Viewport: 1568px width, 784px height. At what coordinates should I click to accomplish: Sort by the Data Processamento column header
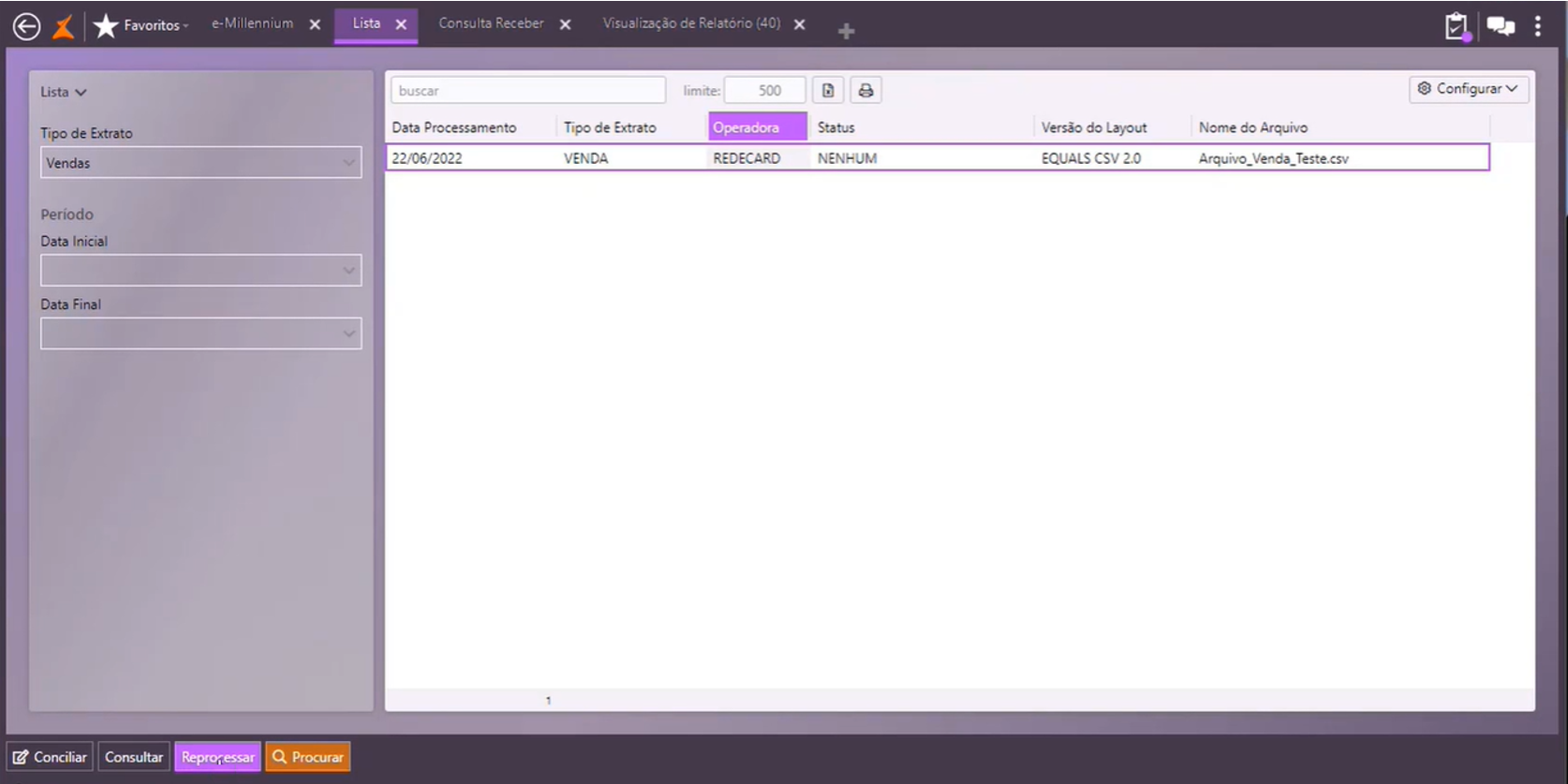454,127
